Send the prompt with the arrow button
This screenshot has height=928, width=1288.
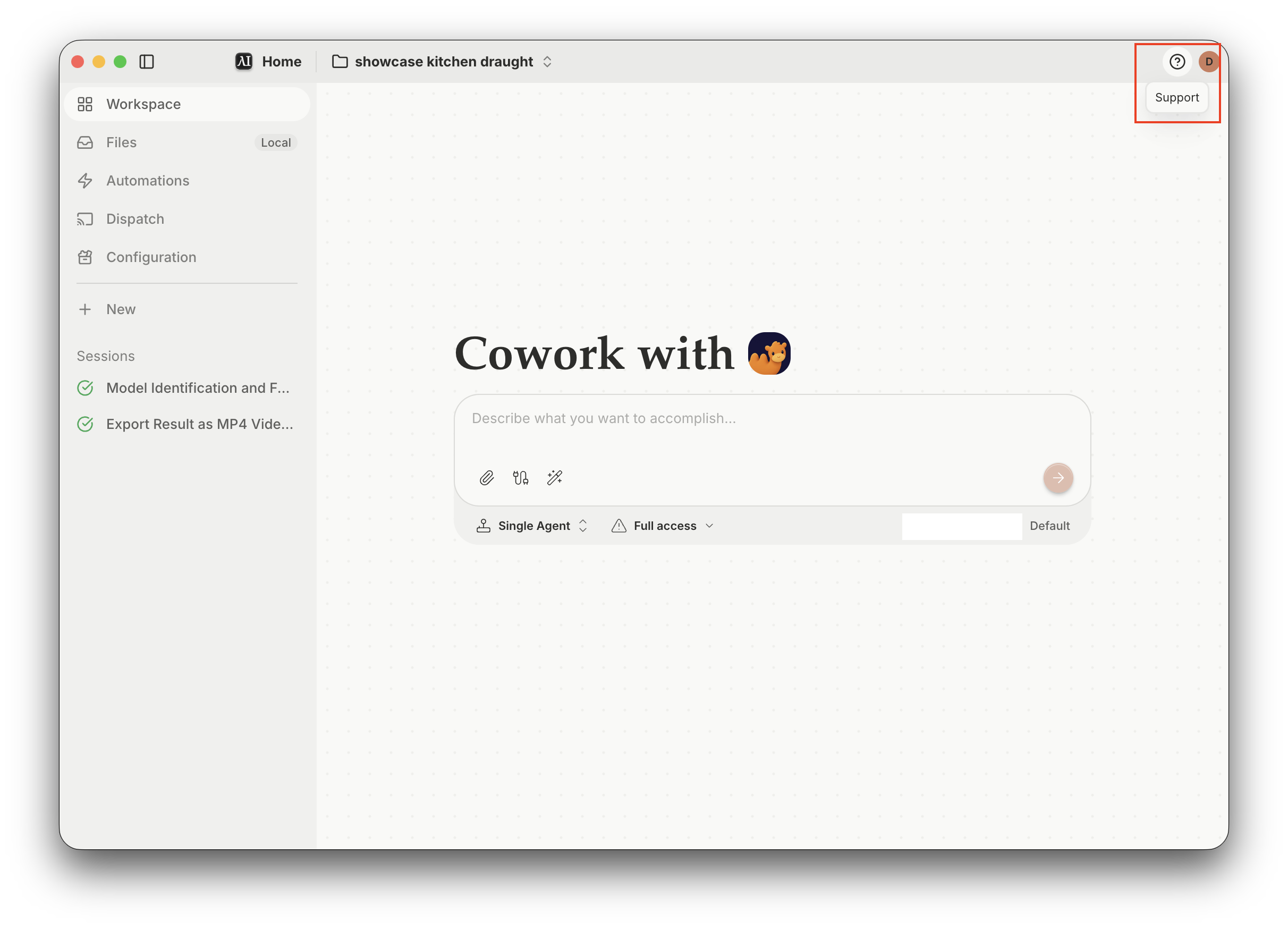tap(1057, 478)
